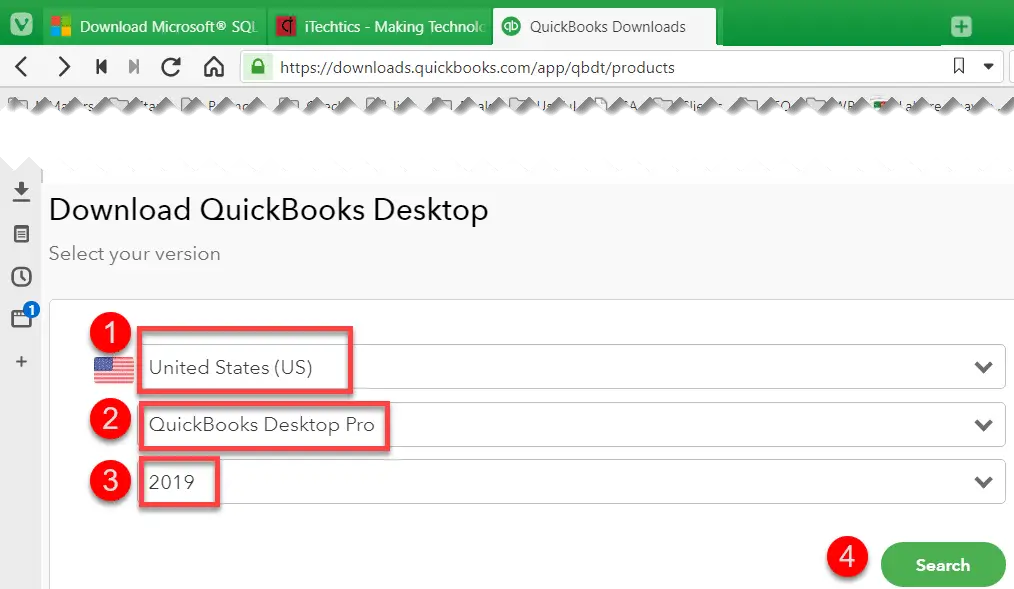Open the 2019 version year dropdown
Viewport: 1014px width, 589px height.
pyautogui.click(x=572, y=481)
